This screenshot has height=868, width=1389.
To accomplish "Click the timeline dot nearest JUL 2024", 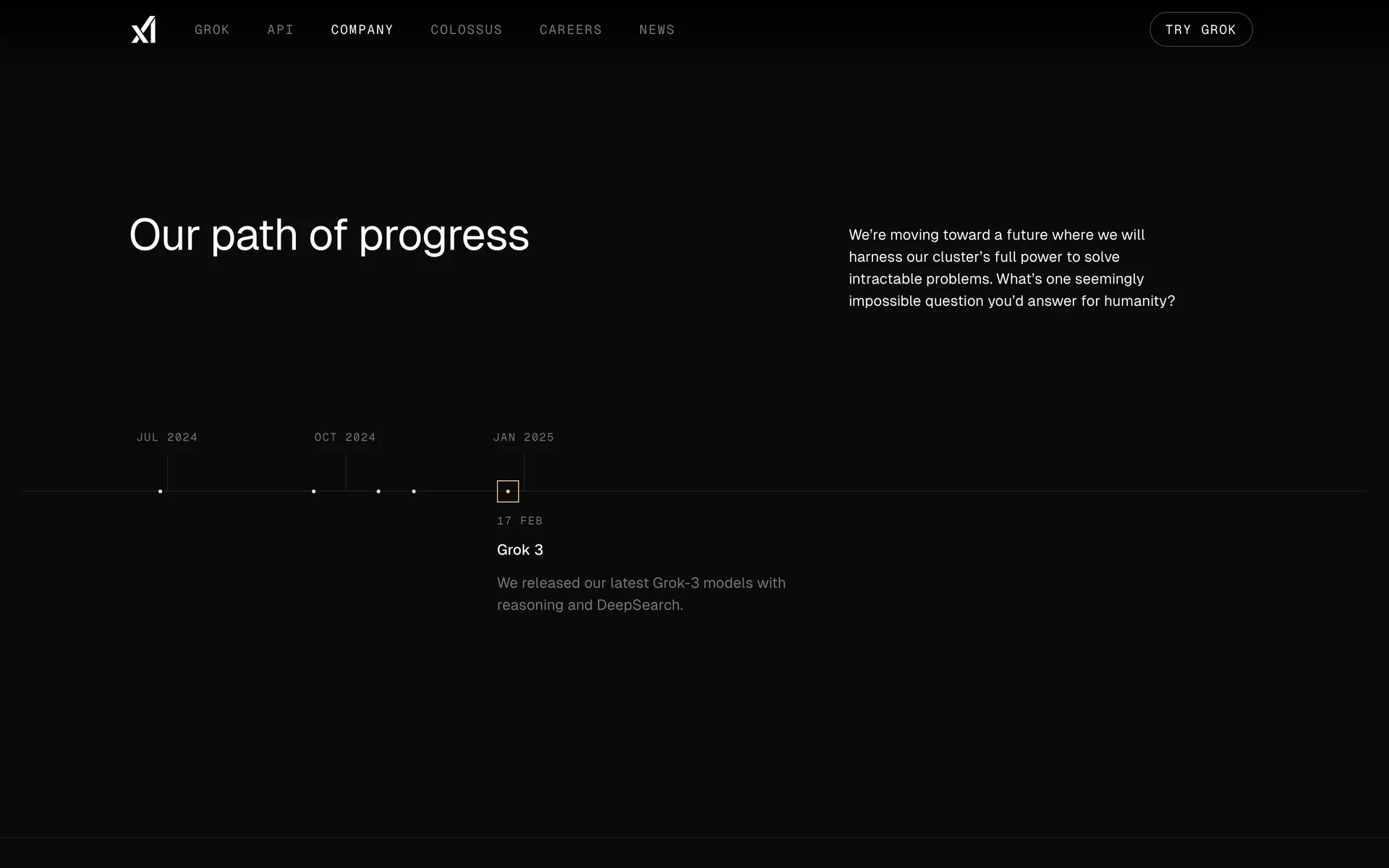I will 160,491.
